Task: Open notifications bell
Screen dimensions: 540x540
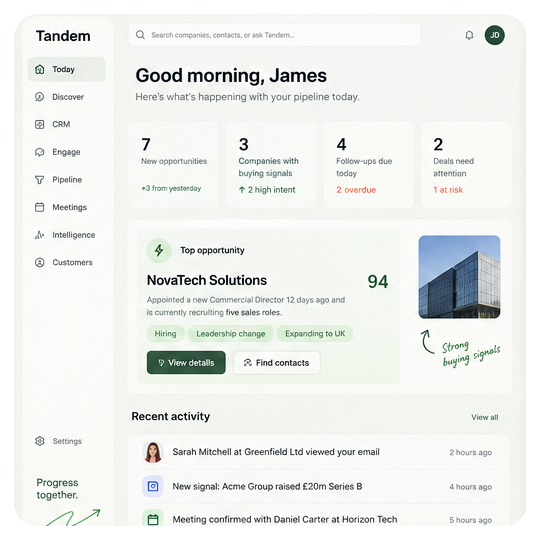Action: point(469,35)
